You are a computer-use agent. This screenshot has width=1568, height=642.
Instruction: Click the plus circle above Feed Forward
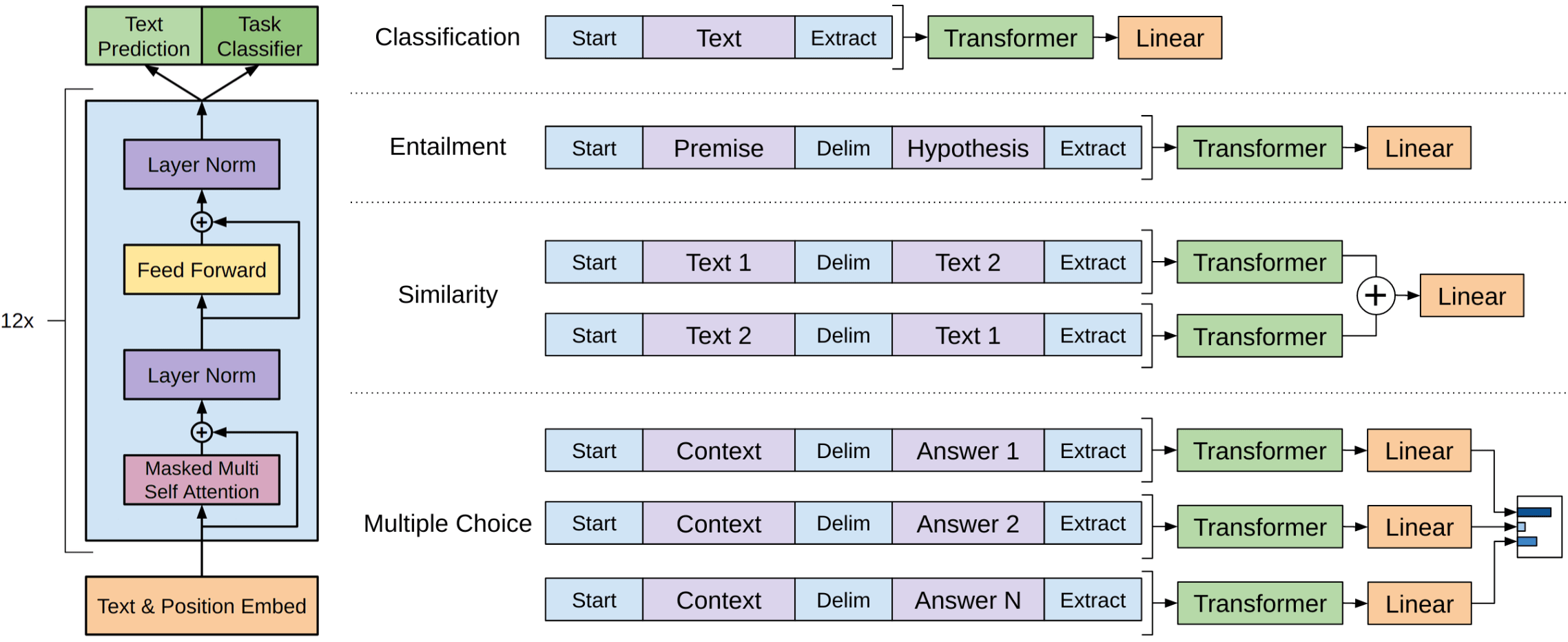click(x=202, y=222)
